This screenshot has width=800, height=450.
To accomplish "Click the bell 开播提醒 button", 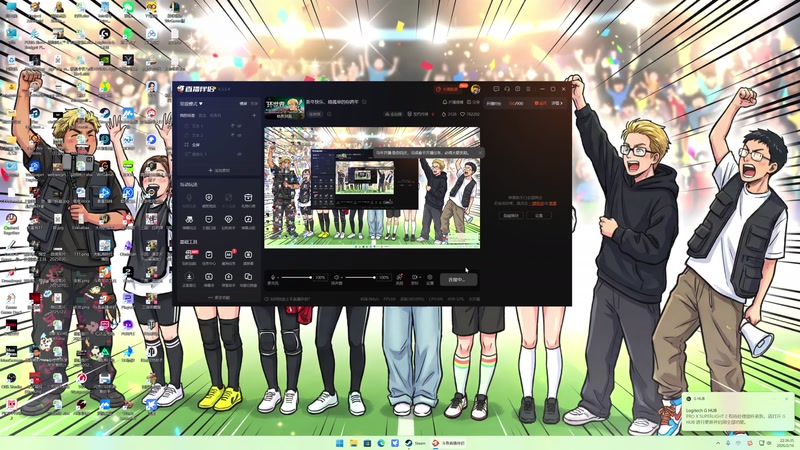I will pos(453,103).
